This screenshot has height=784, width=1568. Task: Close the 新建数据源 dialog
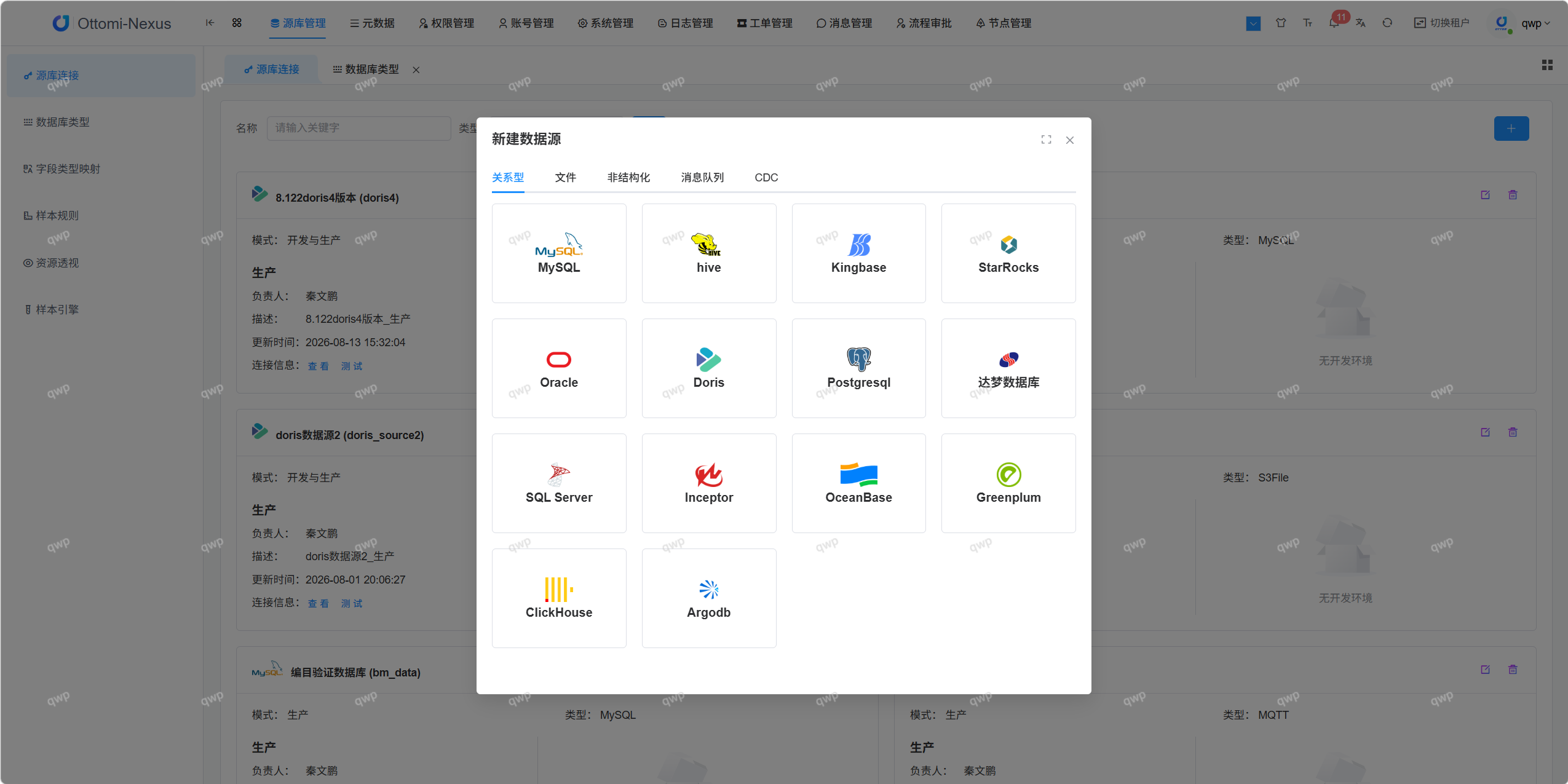[1070, 140]
